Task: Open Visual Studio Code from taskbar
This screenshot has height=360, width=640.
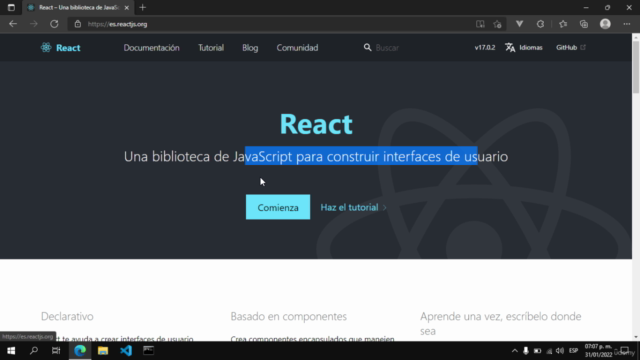Action: (126, 351)
